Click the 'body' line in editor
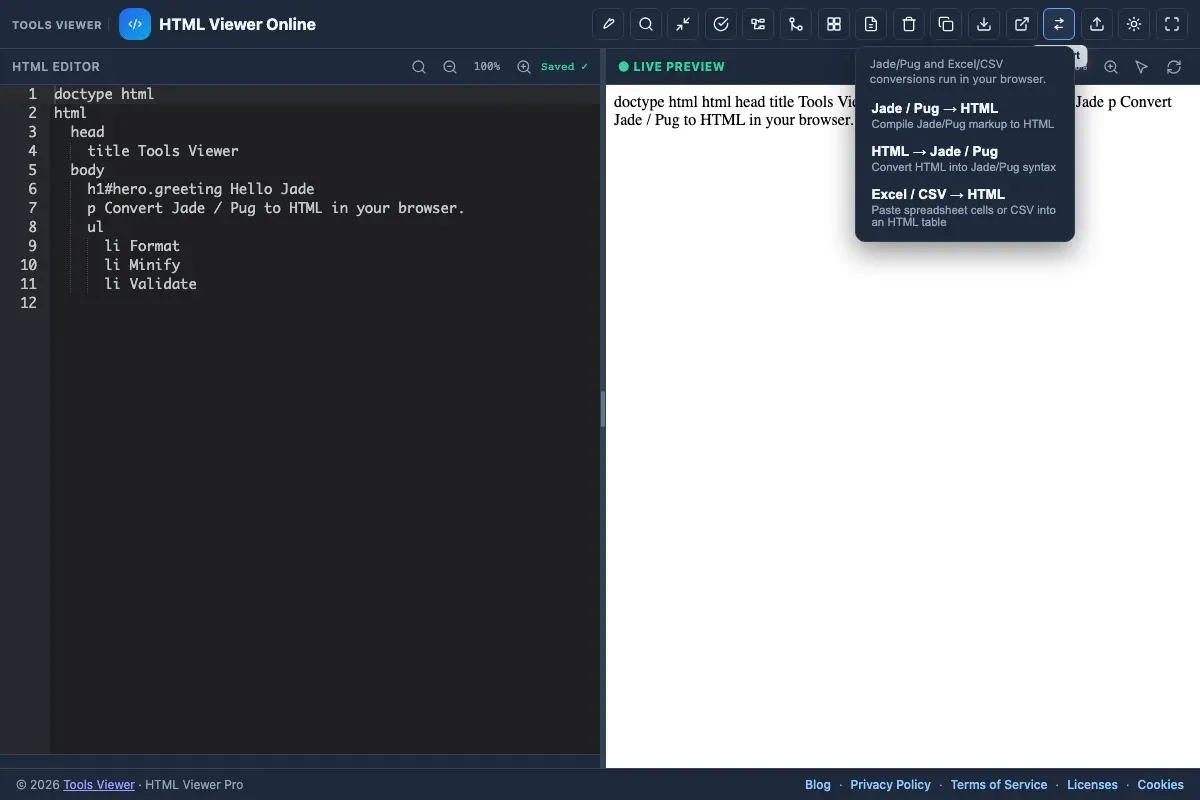The image size is (1200, 800). [x=87, y=170]
